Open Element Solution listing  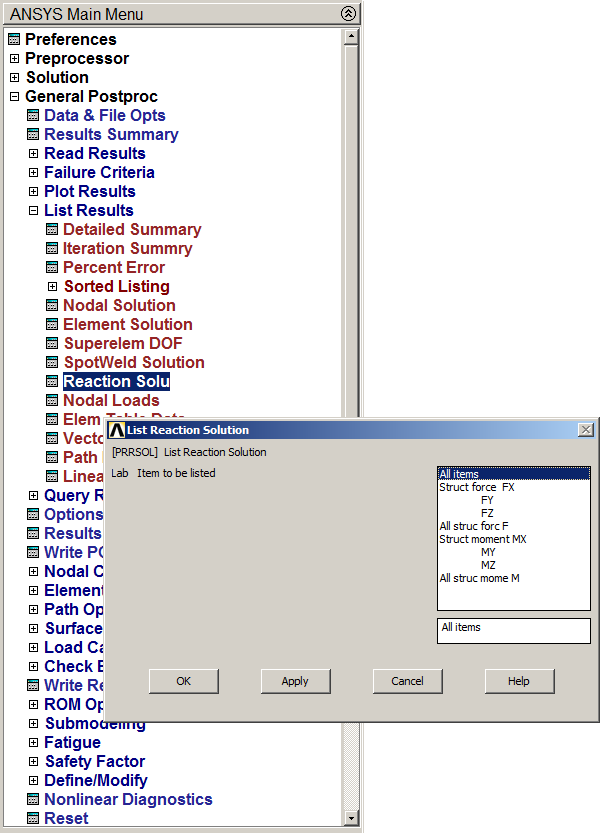click(127, 325)
